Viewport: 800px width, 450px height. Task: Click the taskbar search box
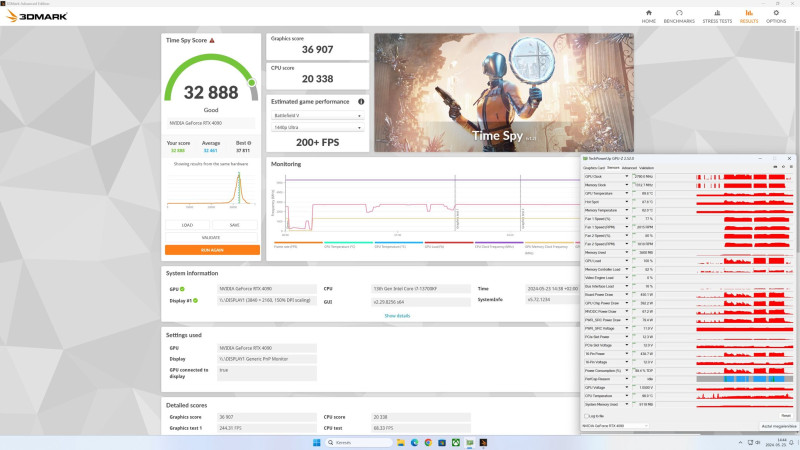point(359,442)
